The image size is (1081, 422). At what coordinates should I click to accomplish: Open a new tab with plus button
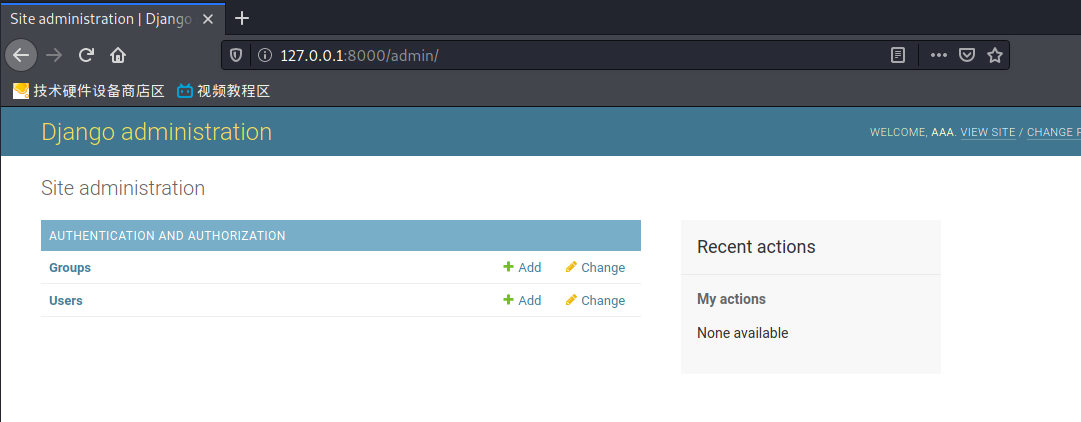tap(242, 19)
